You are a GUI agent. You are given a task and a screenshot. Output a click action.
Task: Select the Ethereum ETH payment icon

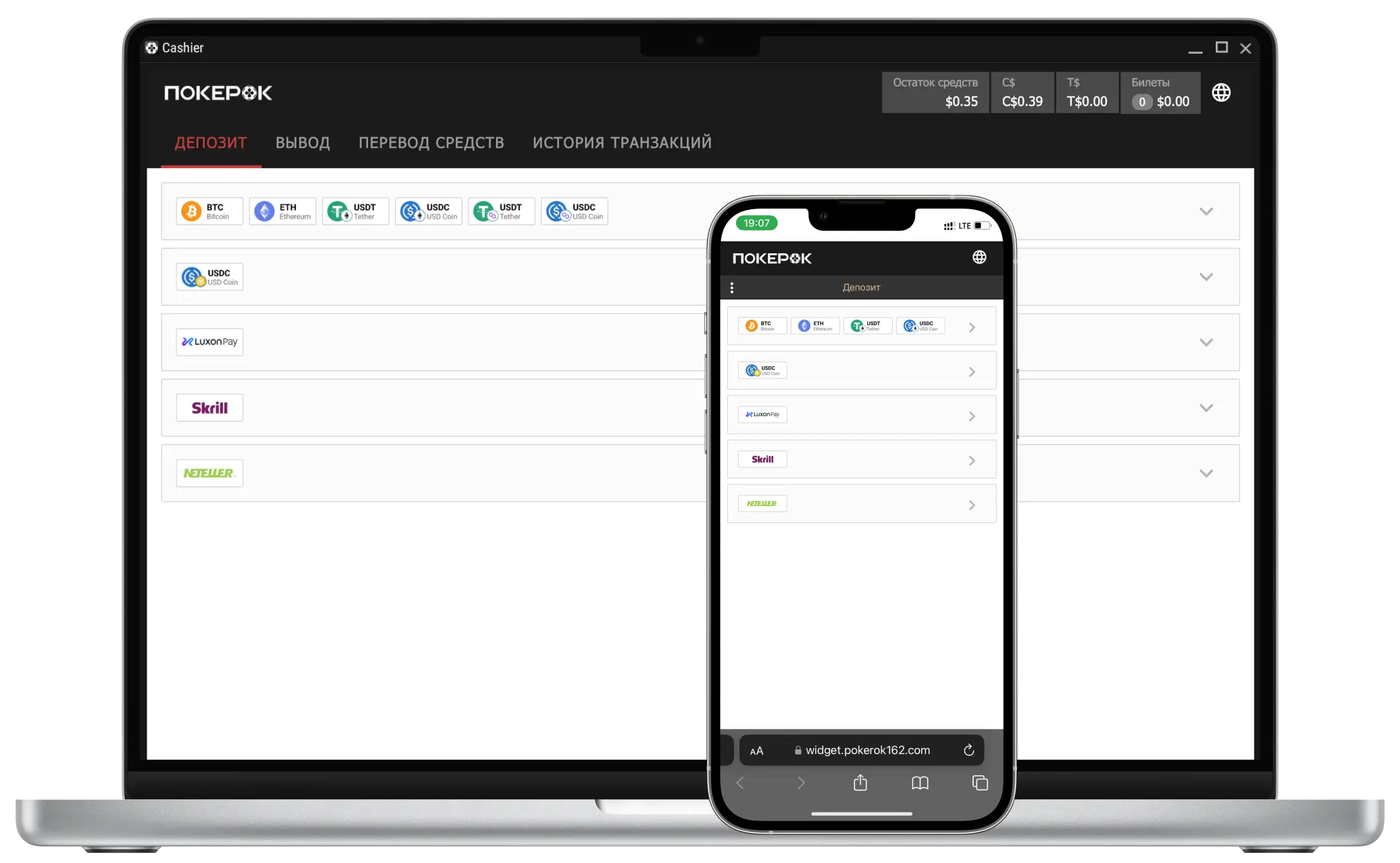pyautogui.click(x=282, y=211)
